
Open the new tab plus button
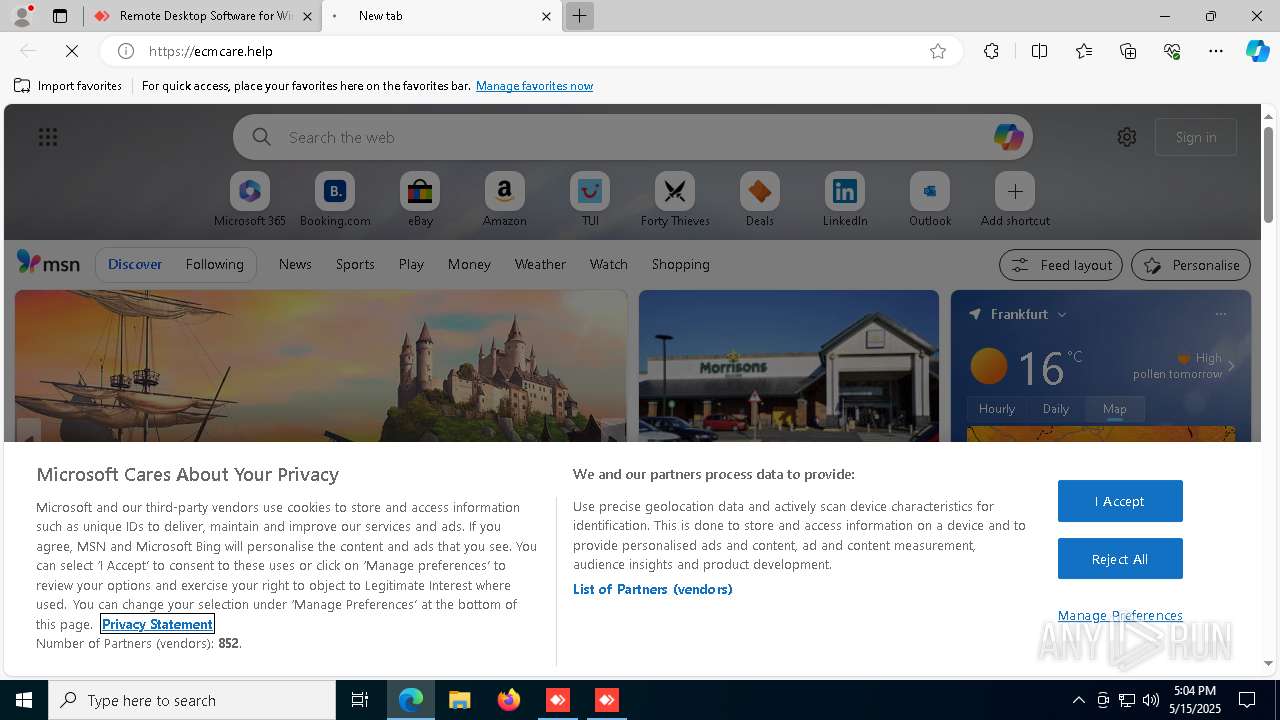click(579, 16)
